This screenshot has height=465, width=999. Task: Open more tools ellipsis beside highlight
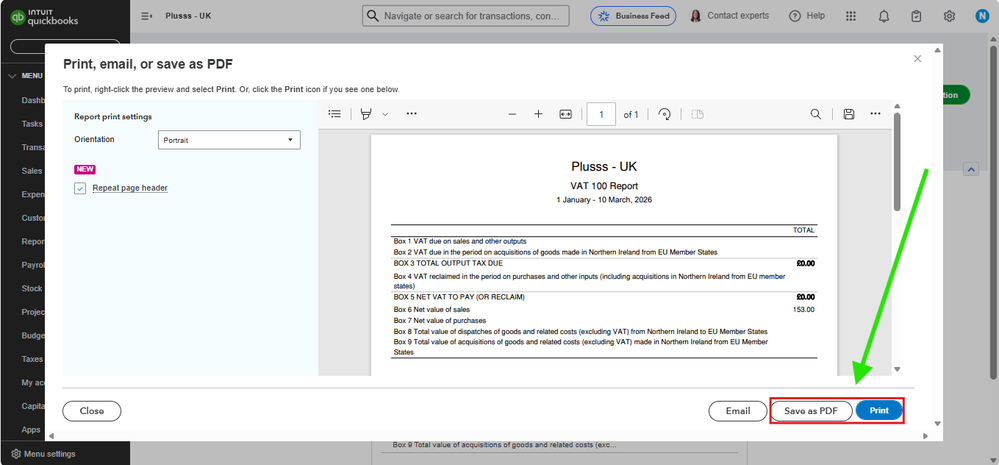412,114
